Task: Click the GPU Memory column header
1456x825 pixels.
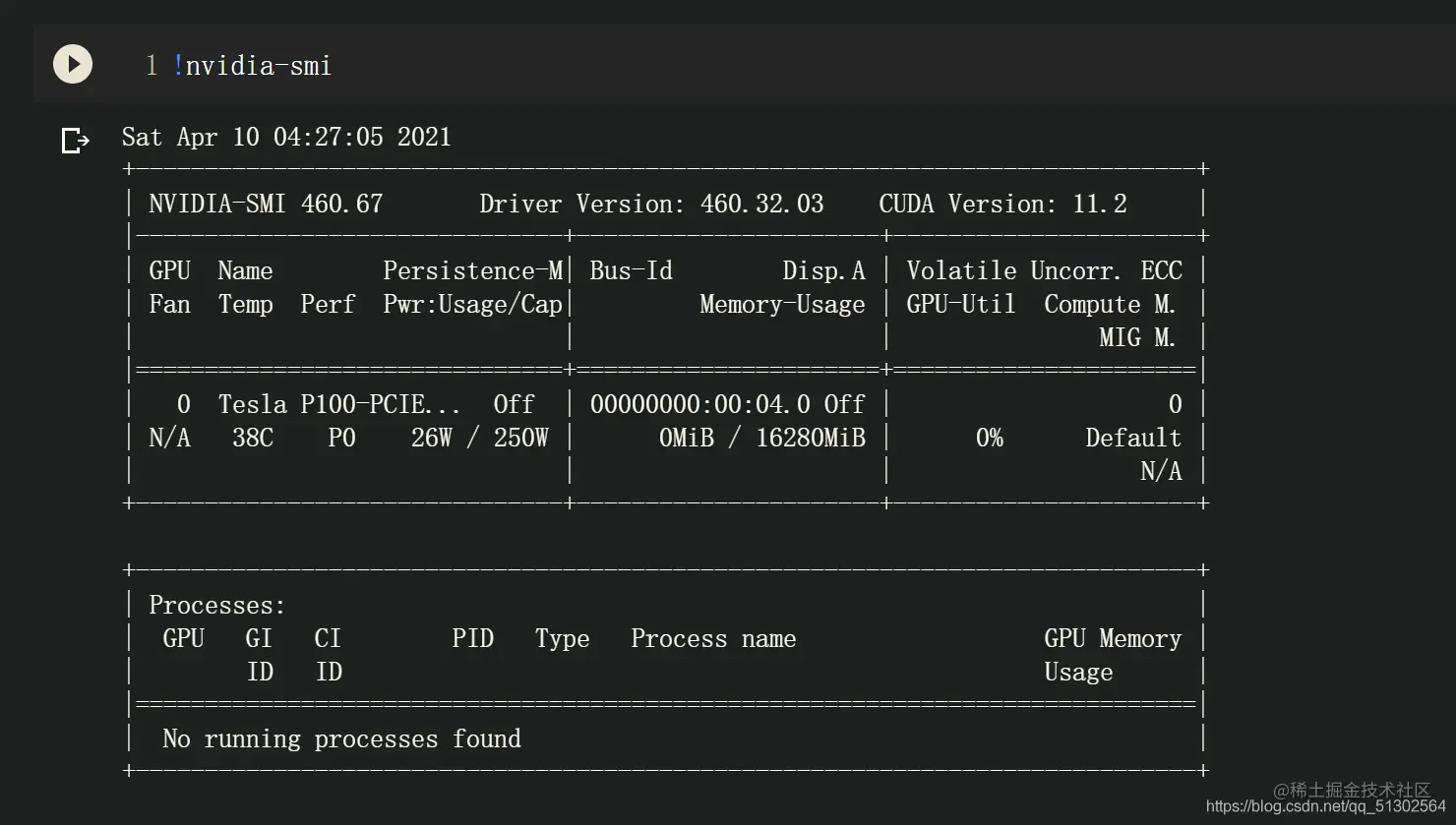Action: click(1113, 638)
